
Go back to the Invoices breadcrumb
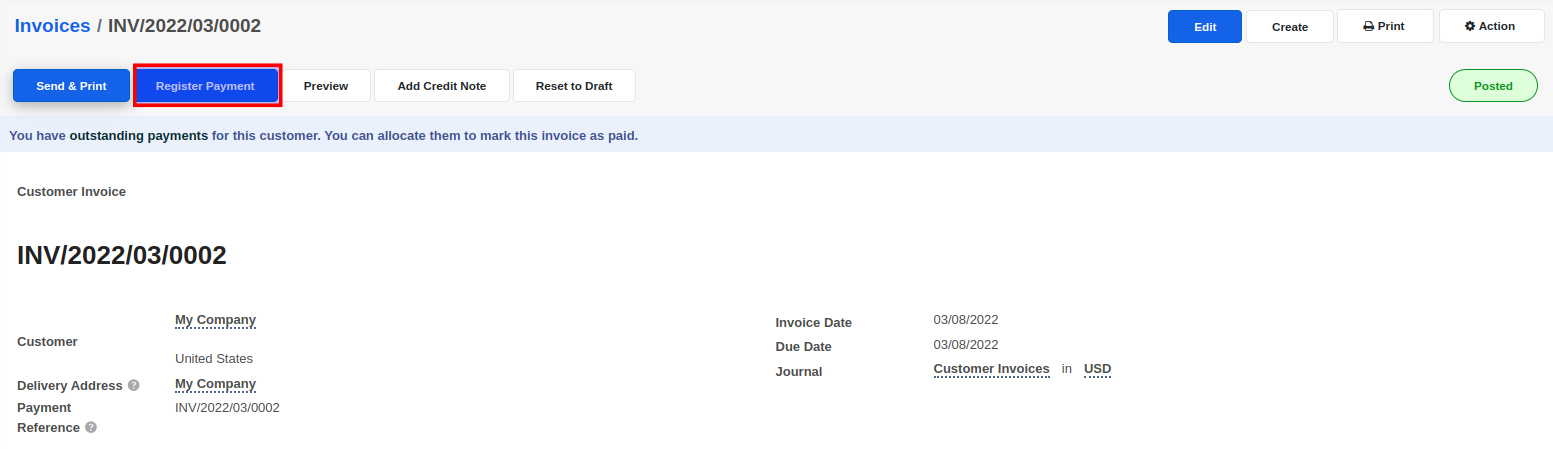[x=52, y=26]
